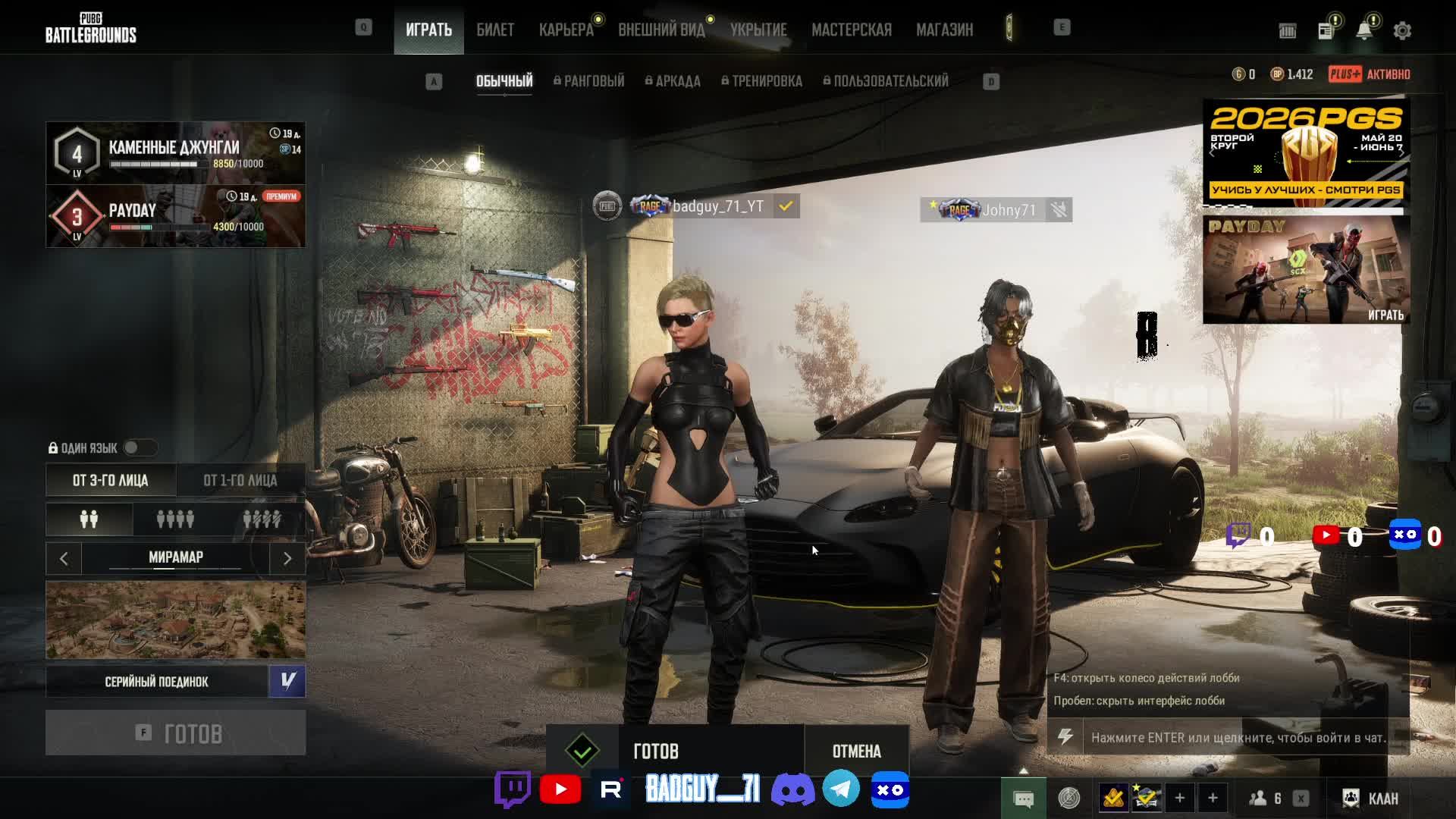This screenshot has height=819, width=1456.
Task: Open the Клан panel
Action: click(x=1370, y=798)
